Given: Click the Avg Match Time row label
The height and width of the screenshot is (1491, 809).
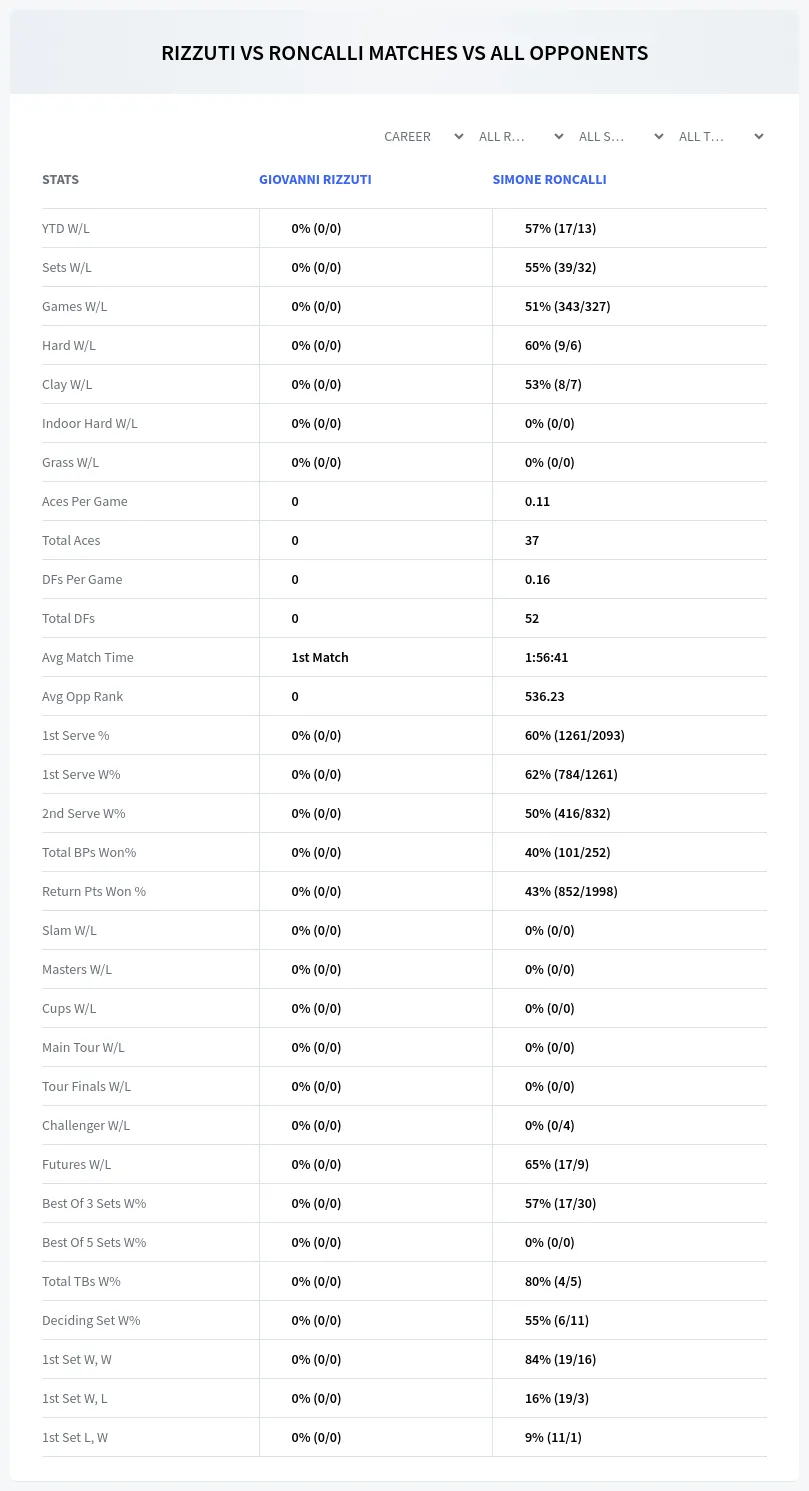Looking at the screenshot, I should pos(88,657).
